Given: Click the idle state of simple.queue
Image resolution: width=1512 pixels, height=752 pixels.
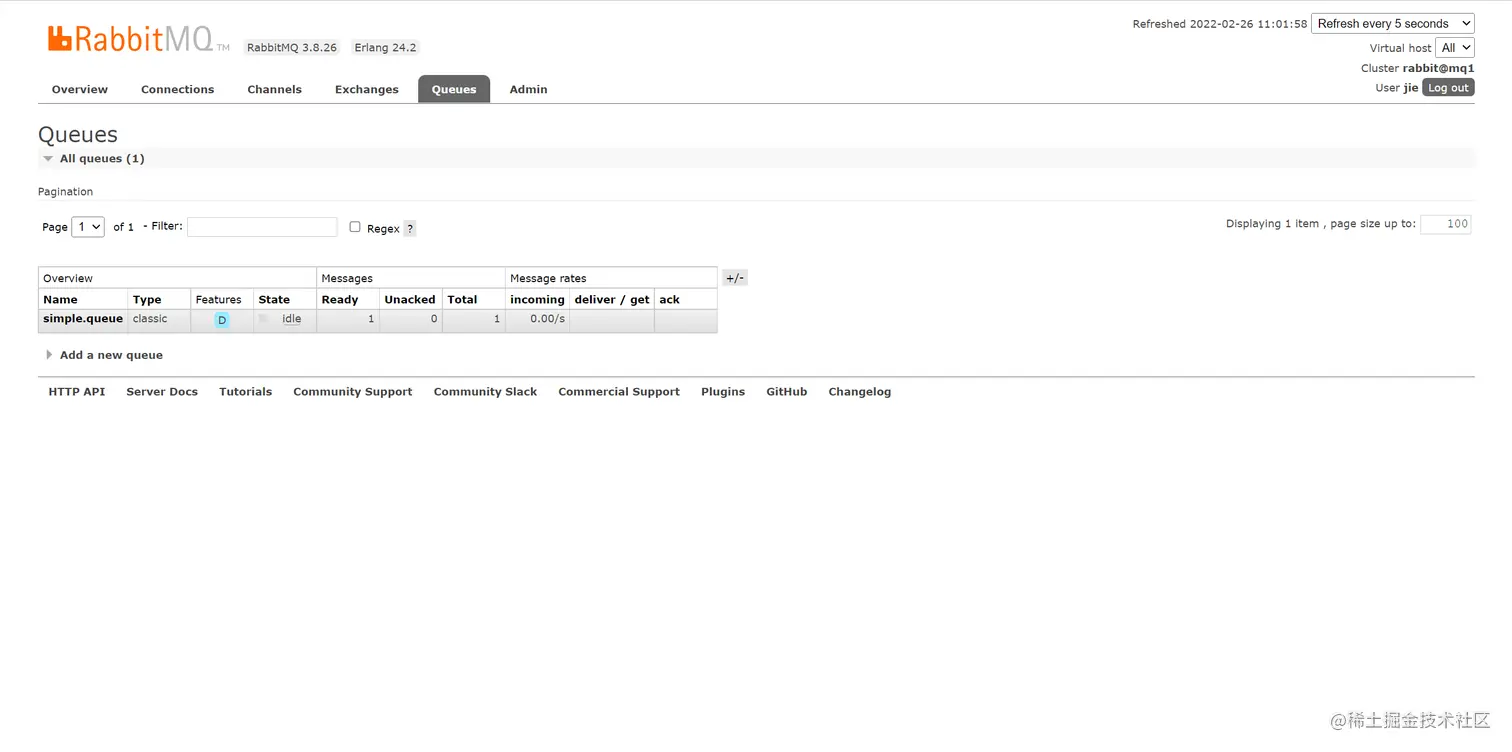Looking at the screenshot, I should tap(292, 319).
